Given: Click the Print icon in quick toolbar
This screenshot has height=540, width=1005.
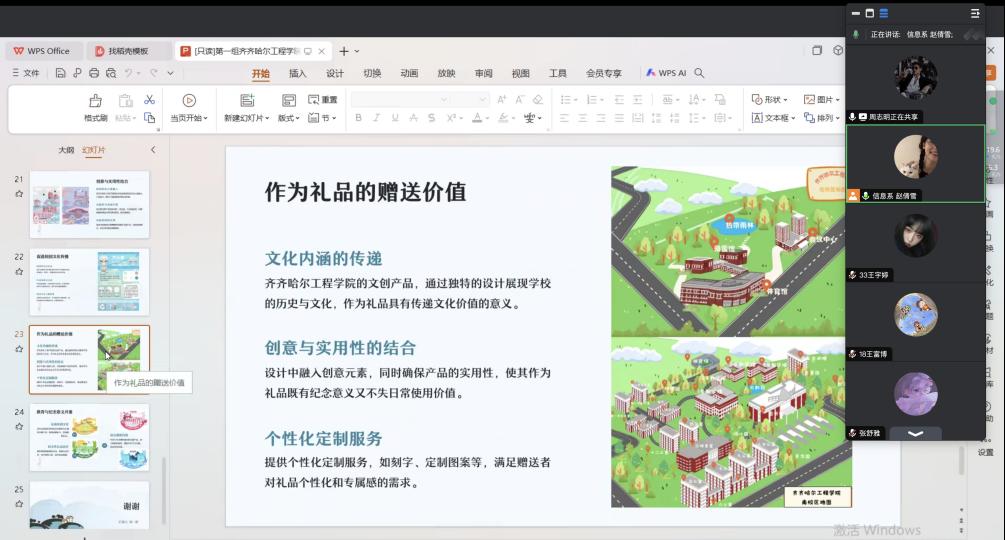Looking at the screenshot, I should [94, 73].
